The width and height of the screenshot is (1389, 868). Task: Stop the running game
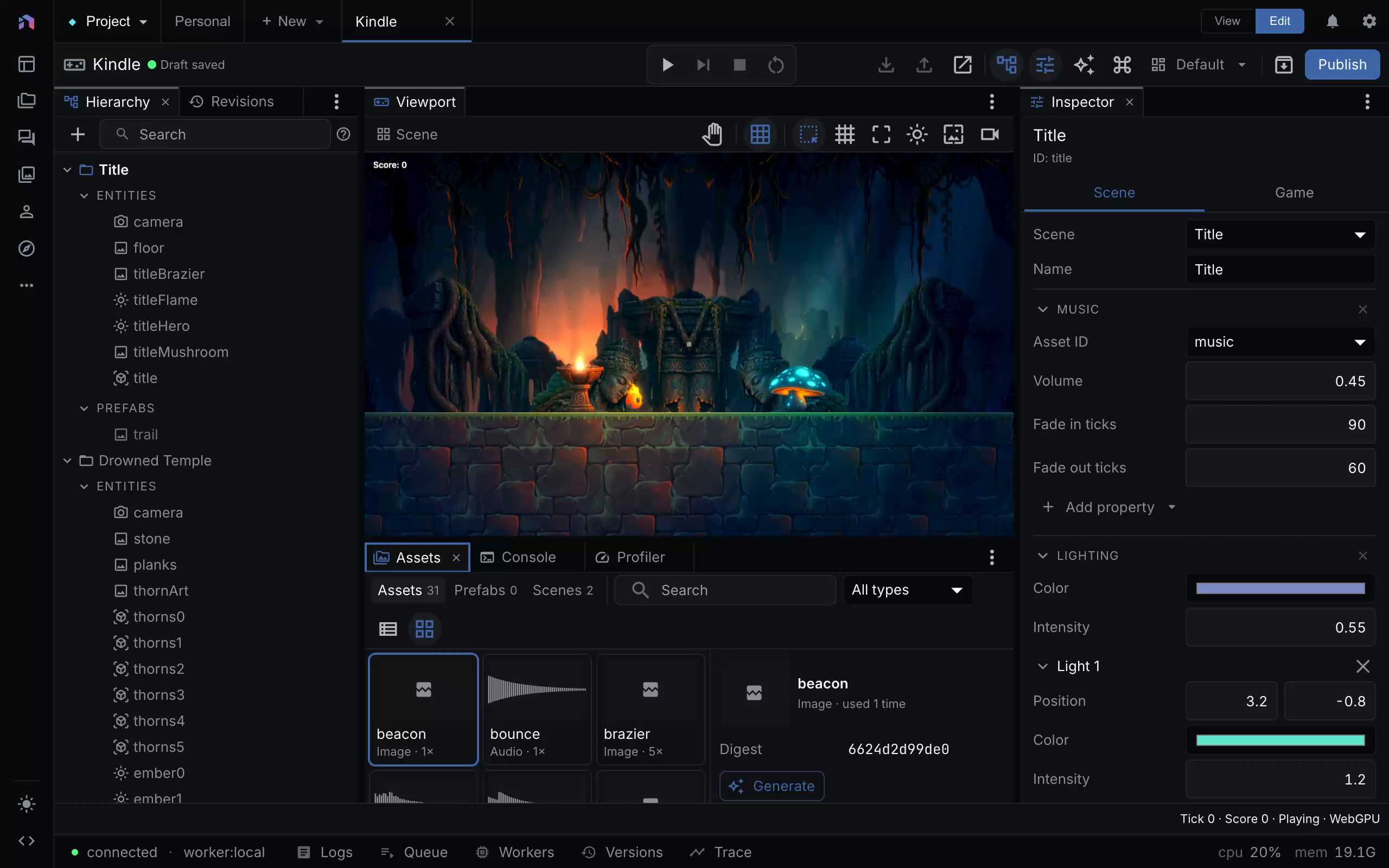pyautogui.click(x=740, y=65)
